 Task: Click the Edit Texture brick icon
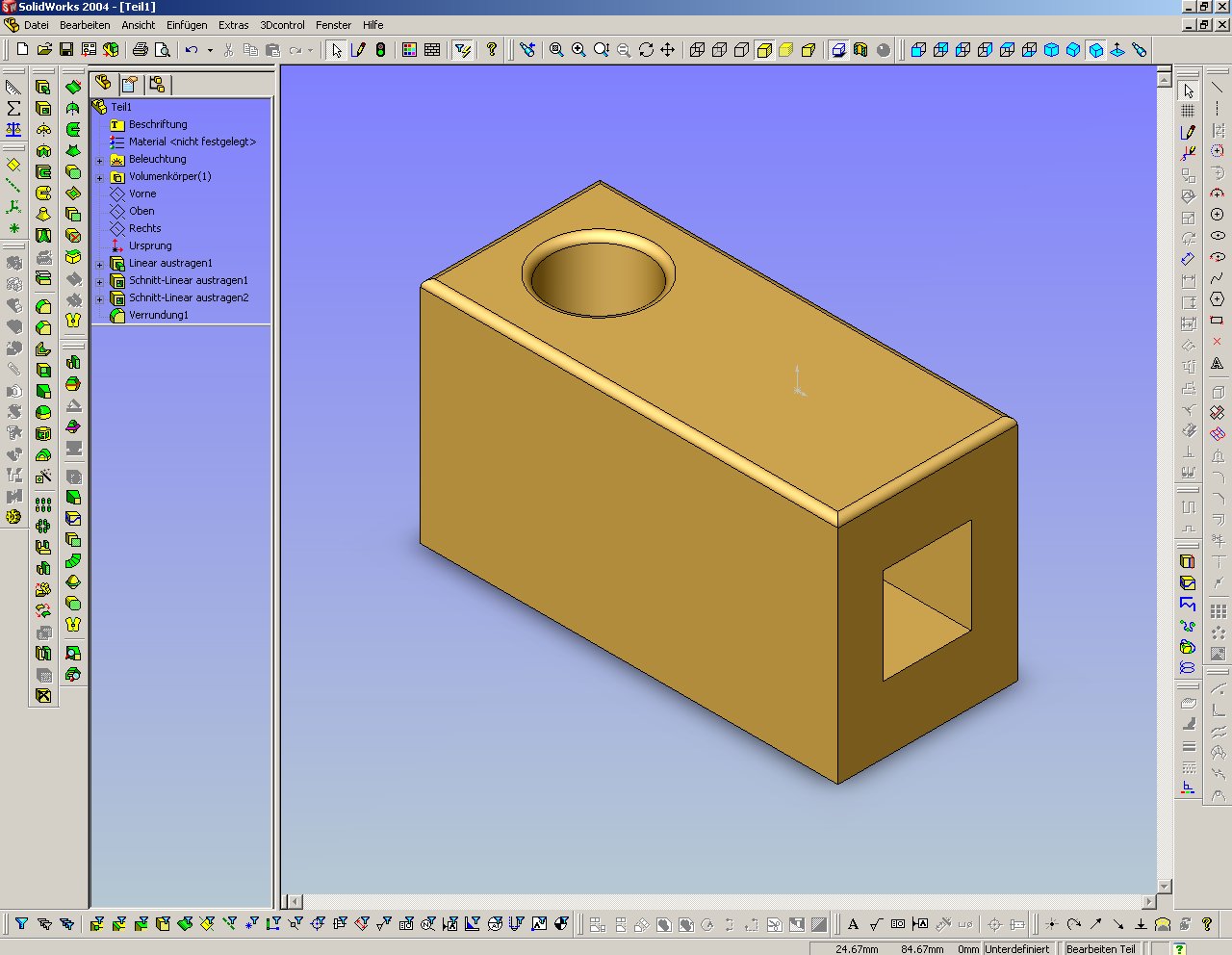pyautogui.click(x=432, y=49)
